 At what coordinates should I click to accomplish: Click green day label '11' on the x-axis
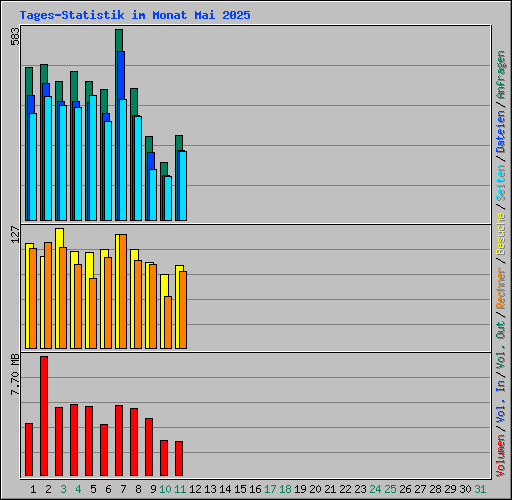click(180, 489)
